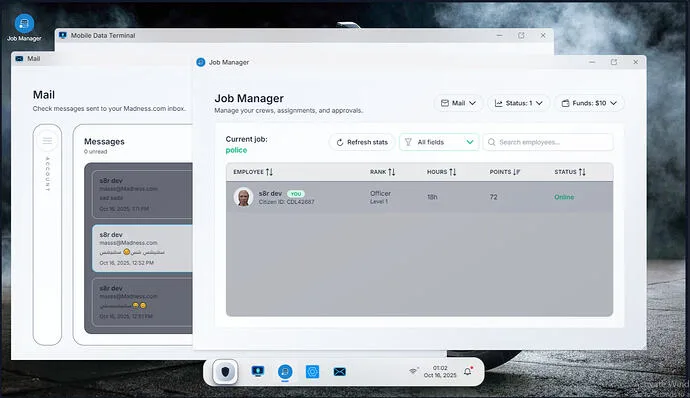Open the Mail dropdown in Job Manager

tap(459, 103)
